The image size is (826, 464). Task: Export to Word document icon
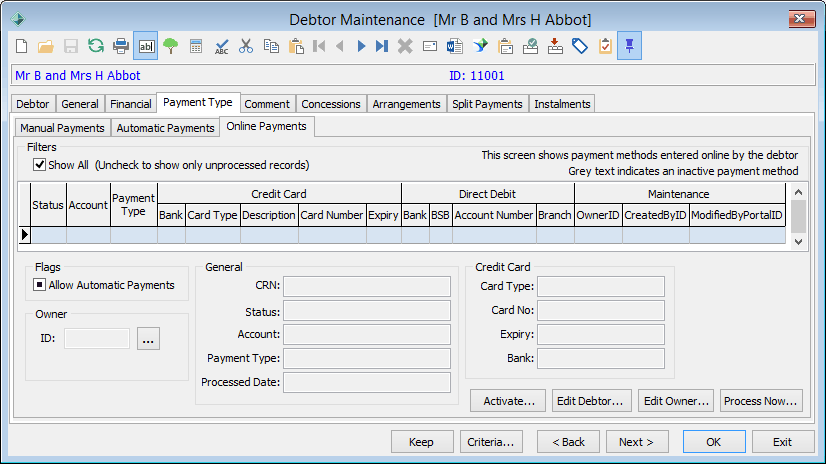pyautogui.click(x=455, y=46)
